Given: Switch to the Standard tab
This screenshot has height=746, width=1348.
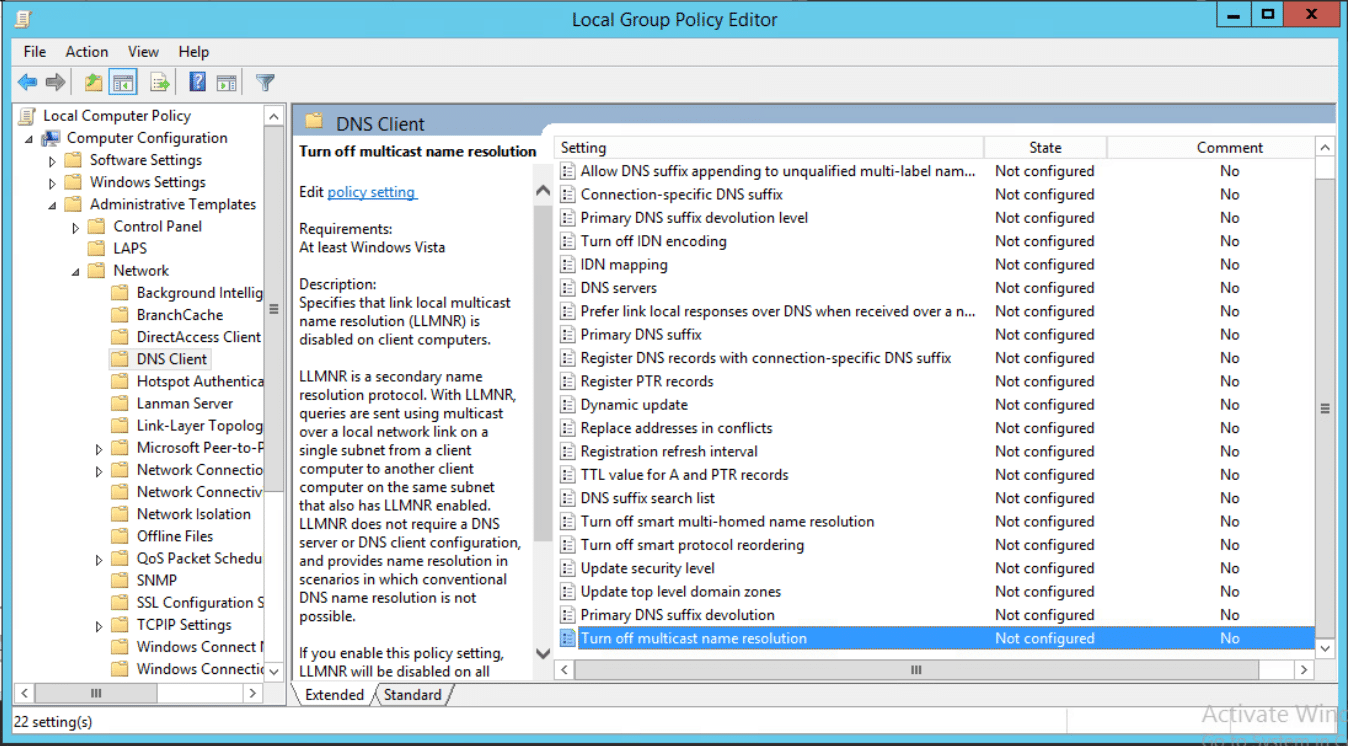Looking at the screenshot, I should click(412, 695).
